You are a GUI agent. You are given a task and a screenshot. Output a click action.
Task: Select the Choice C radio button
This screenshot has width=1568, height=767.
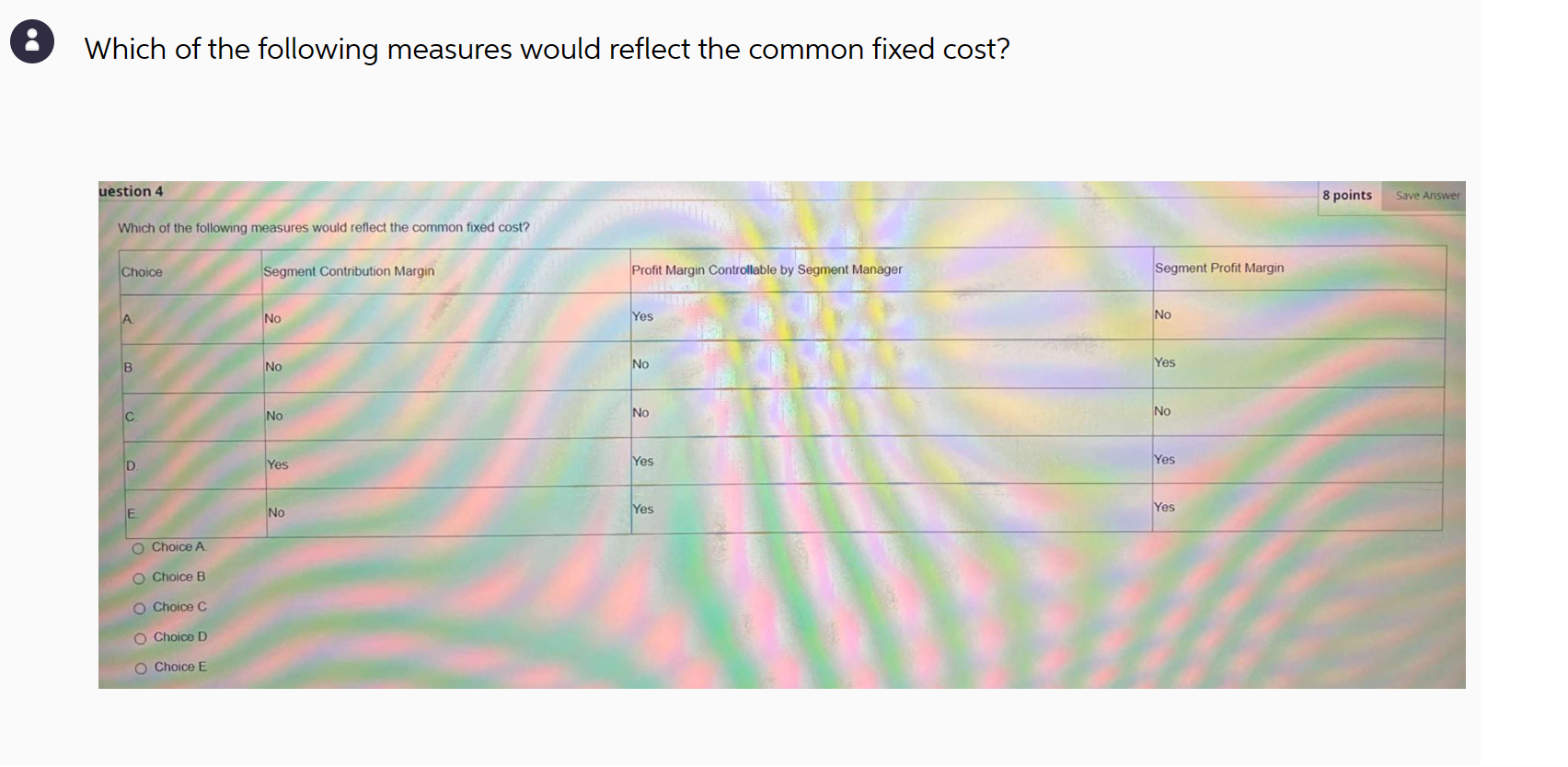click(x=137, y=606)
